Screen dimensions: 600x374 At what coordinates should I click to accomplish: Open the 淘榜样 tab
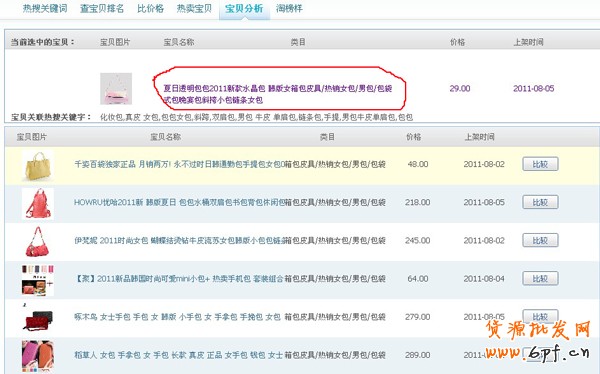(289, 8)
